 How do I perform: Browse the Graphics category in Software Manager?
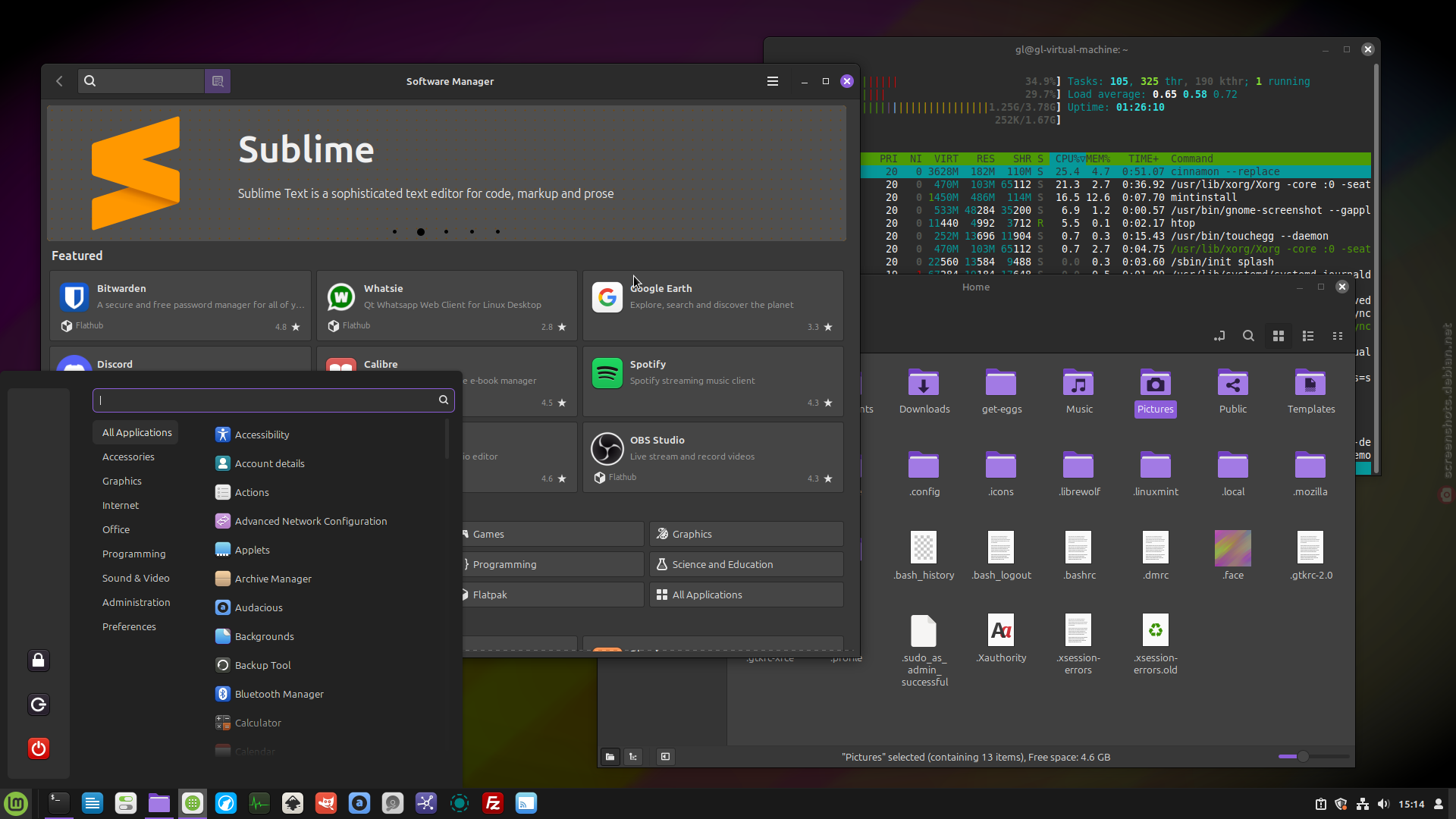click(x=746, y=534)
